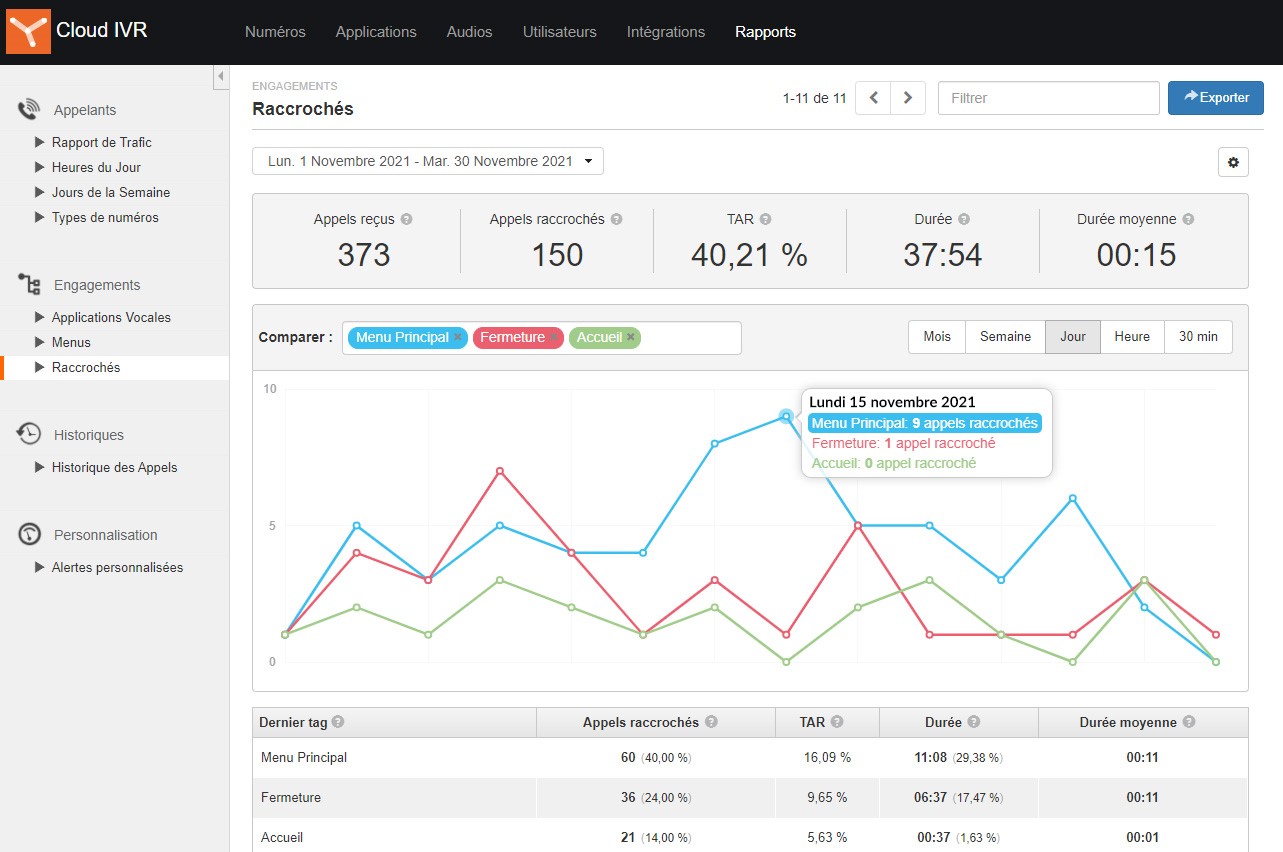Expand Historique des Appels entry

[x=114, y=467]
